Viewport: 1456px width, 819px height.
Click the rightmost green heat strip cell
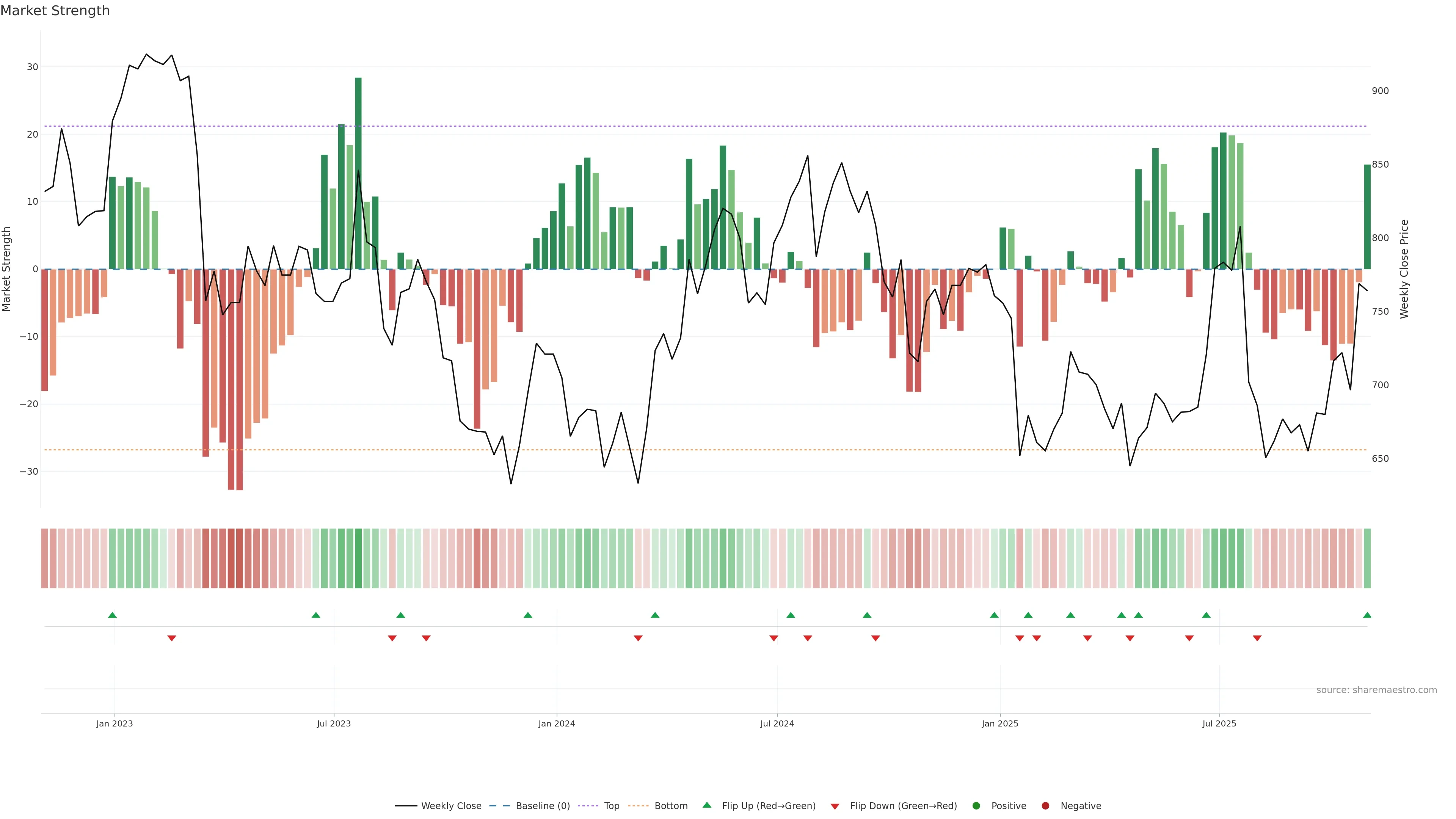pos(1367,558)
